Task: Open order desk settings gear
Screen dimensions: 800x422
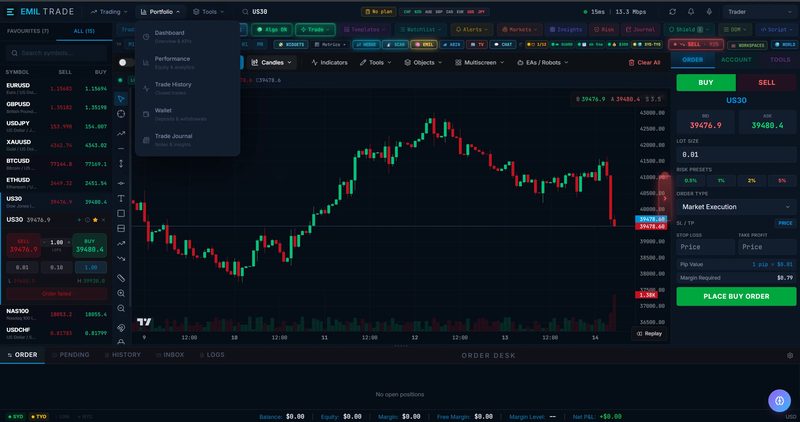Action: point(790,355)
